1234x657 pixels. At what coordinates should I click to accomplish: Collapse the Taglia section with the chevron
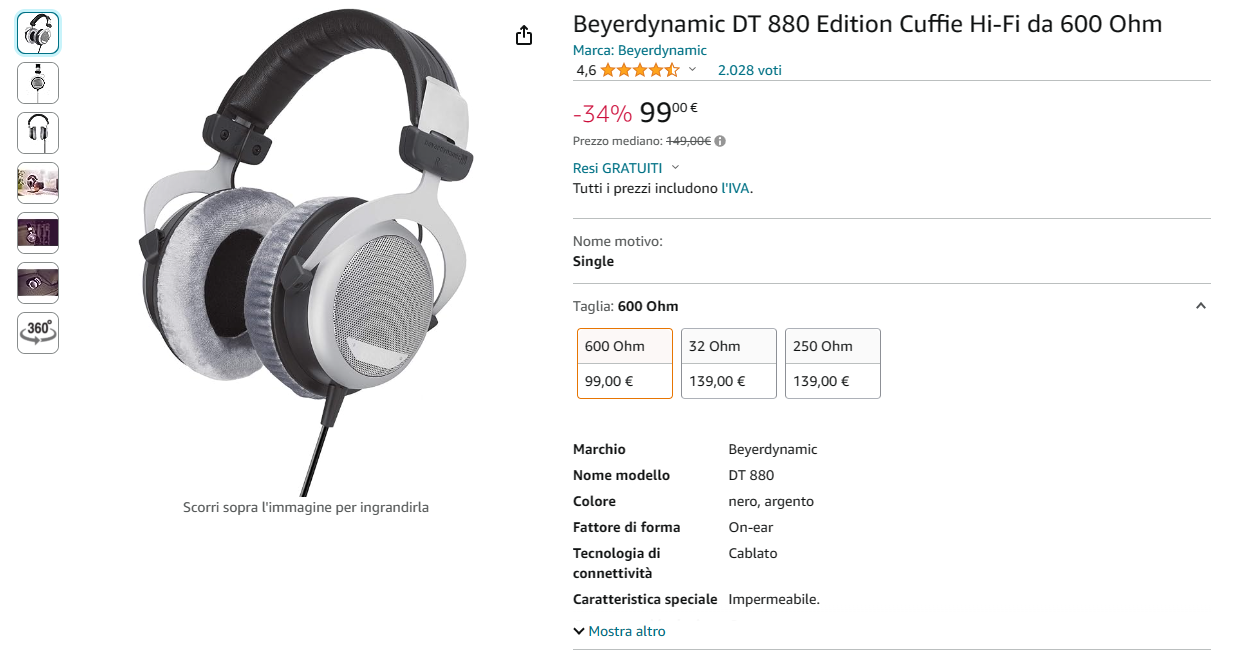pos(1201,306)
